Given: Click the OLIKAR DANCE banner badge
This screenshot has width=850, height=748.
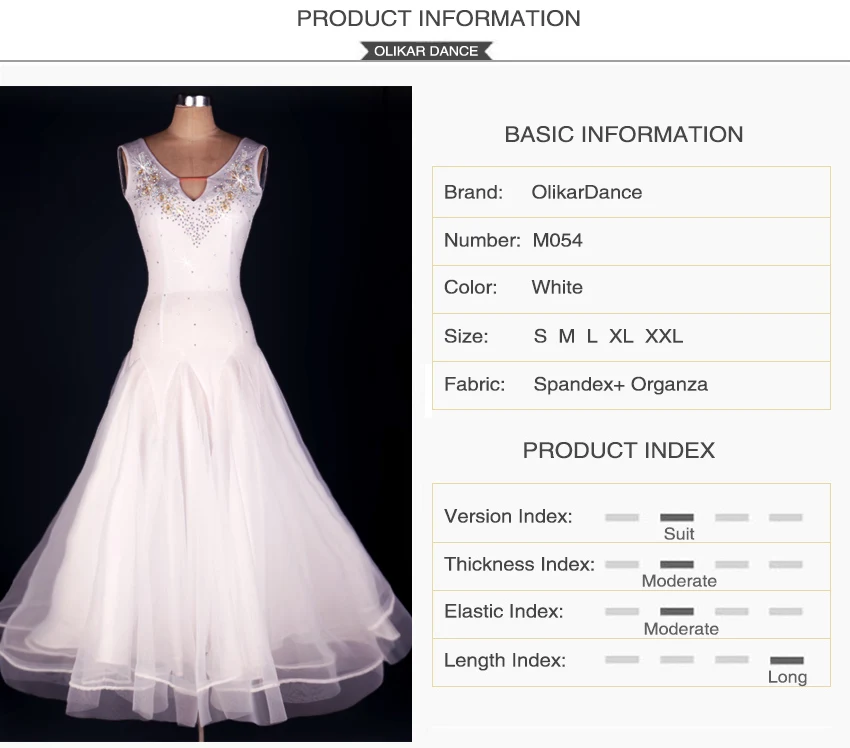Looking at the screenshot, I should pos(426,51).
